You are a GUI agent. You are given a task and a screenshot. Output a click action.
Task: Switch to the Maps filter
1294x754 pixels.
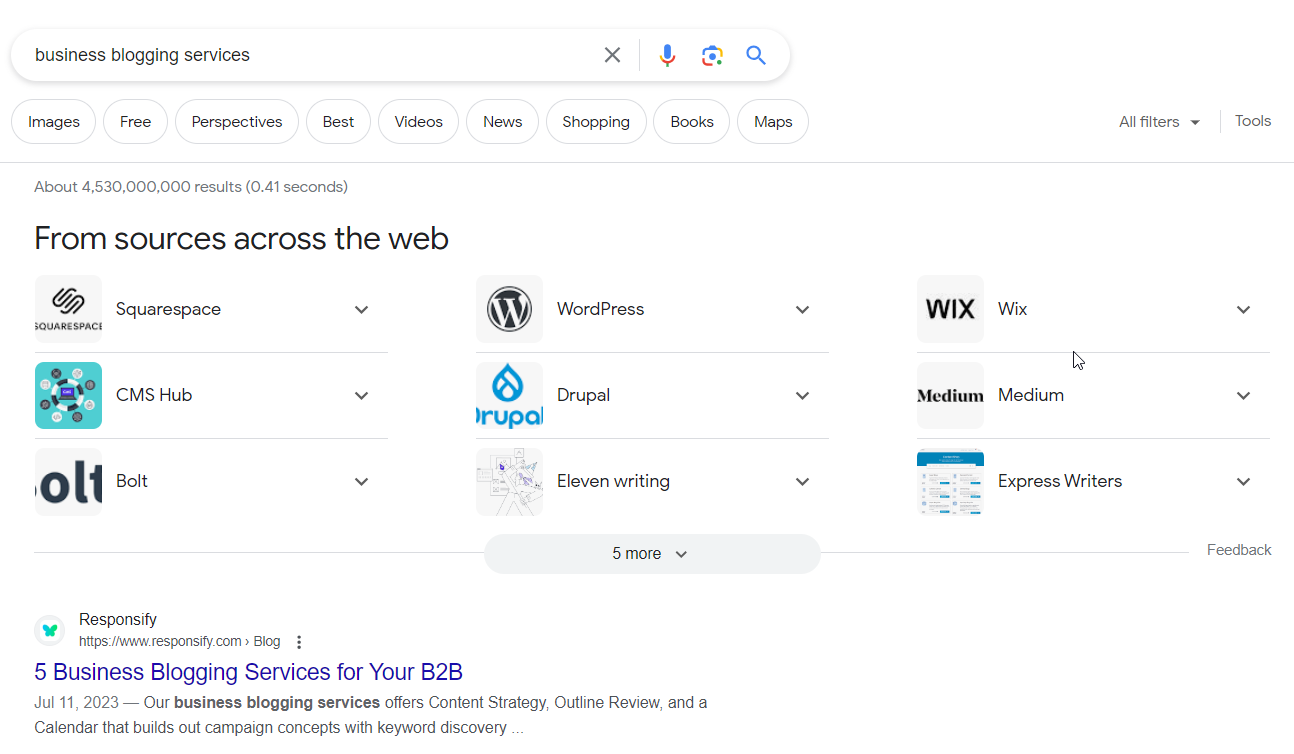(773, 122)
